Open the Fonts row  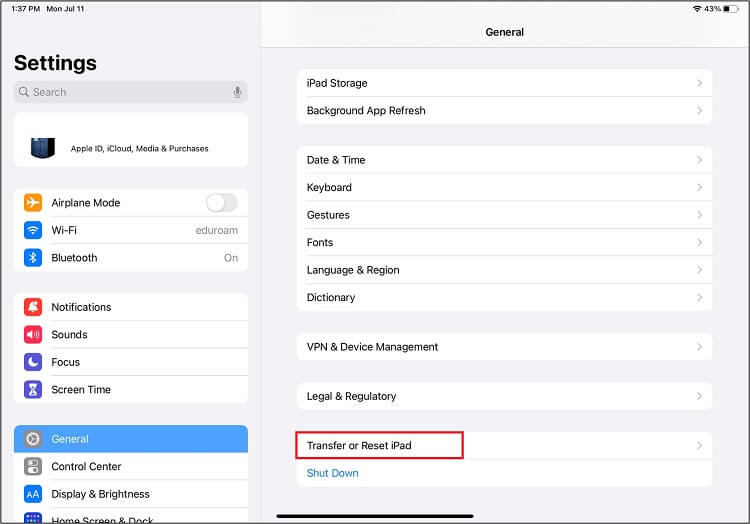pyautogui.click(x=505, y=242)
